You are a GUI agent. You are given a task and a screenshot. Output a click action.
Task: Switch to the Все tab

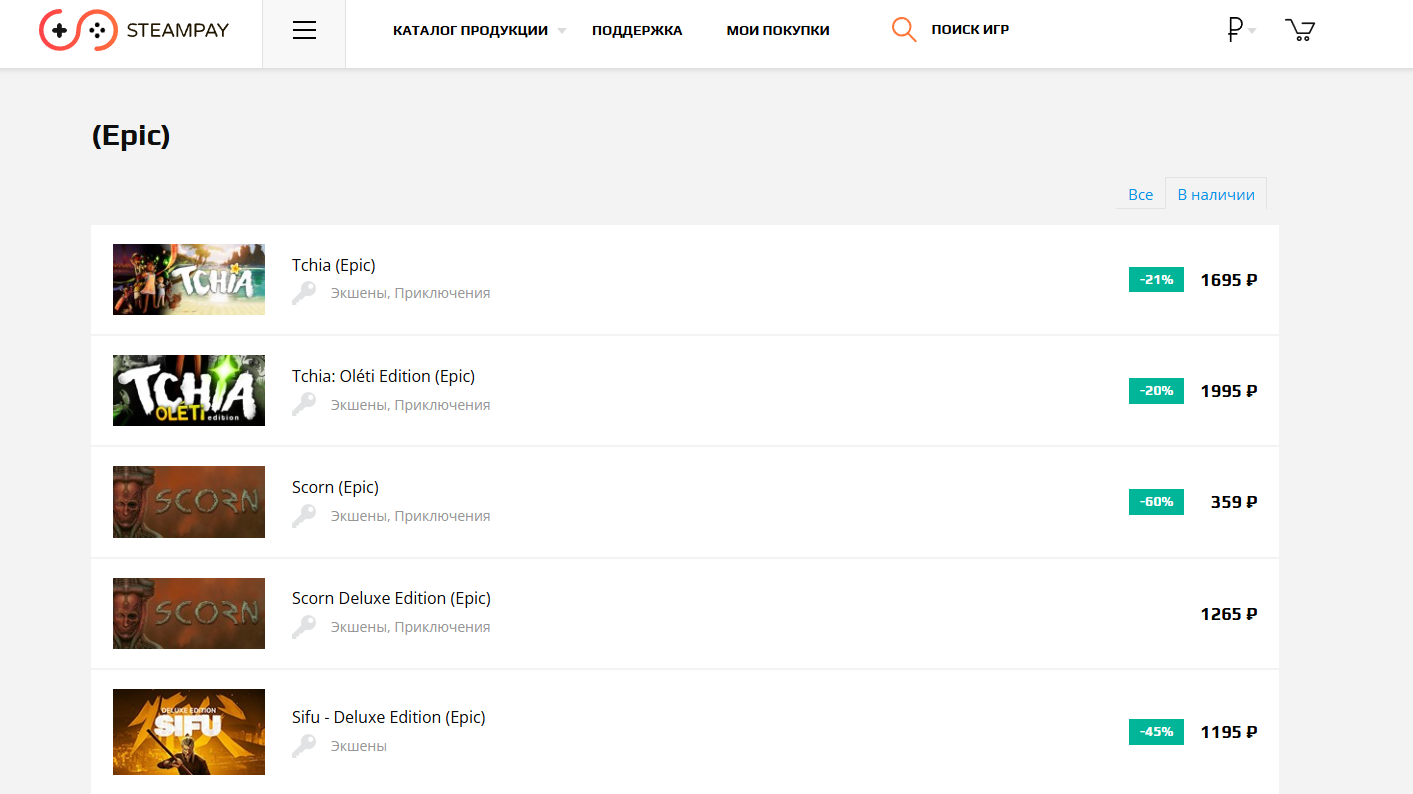tap(1140, 195)
